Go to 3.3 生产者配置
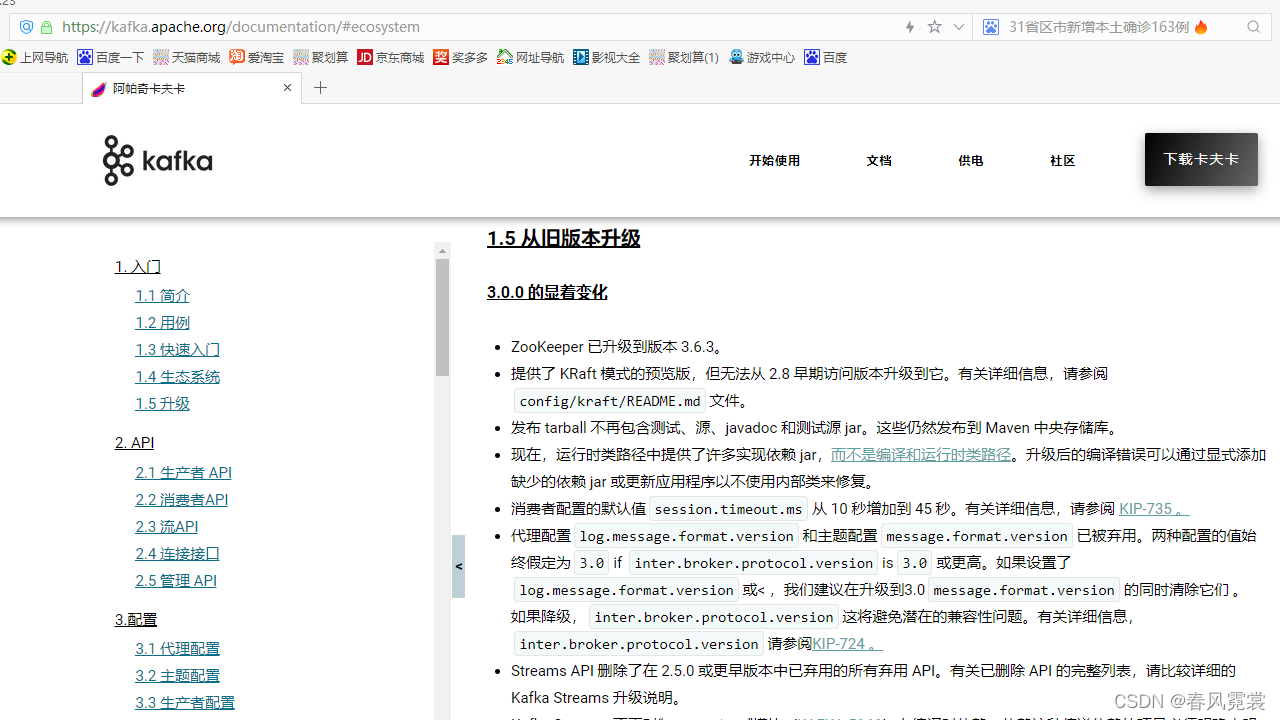 (185, 702)
